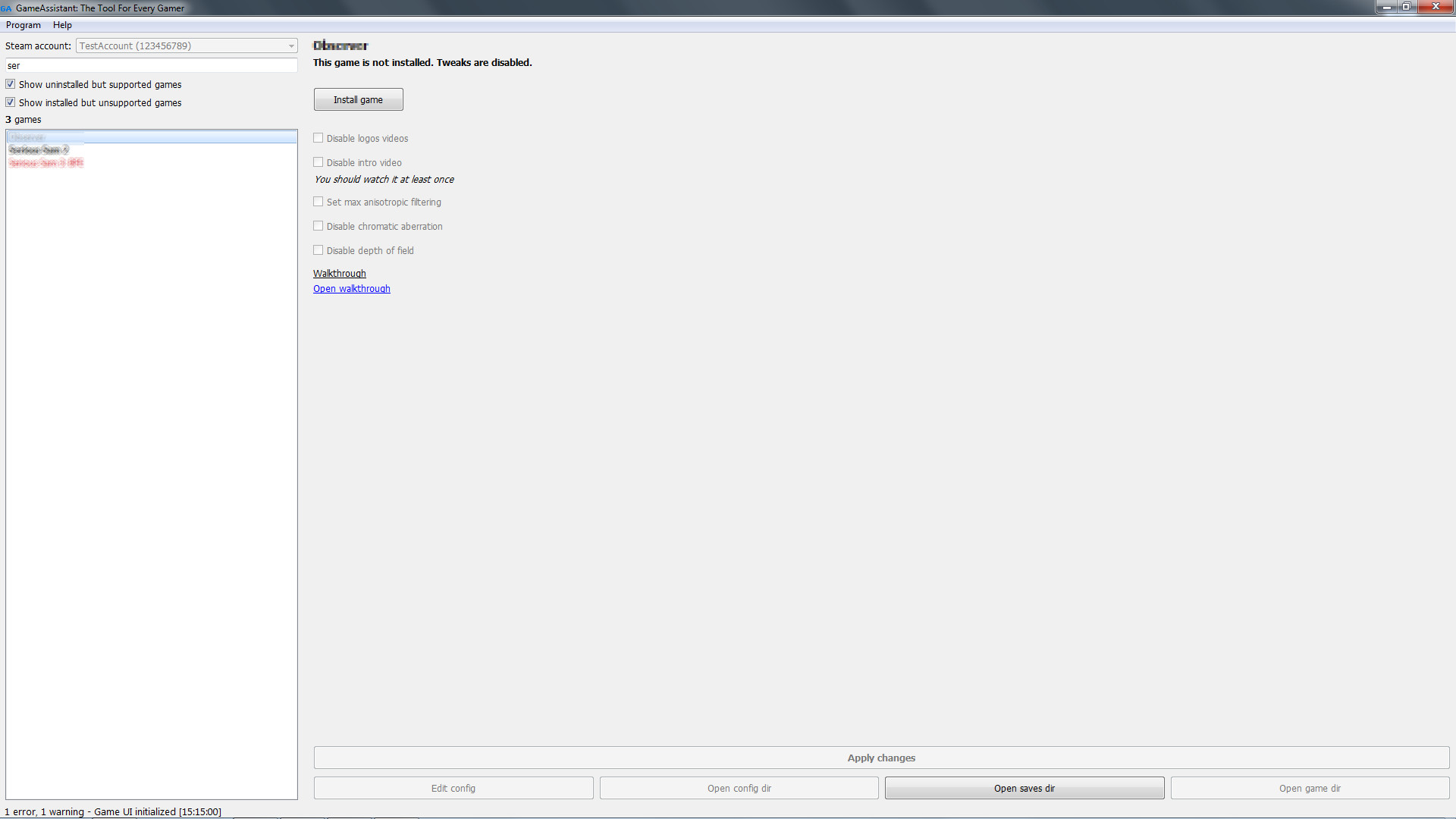Image resolution: width=1456 pixels, height=819 pixels.
Task: Click the GameAssistant logo in the title bar
Action: click(x=7, y=8)
